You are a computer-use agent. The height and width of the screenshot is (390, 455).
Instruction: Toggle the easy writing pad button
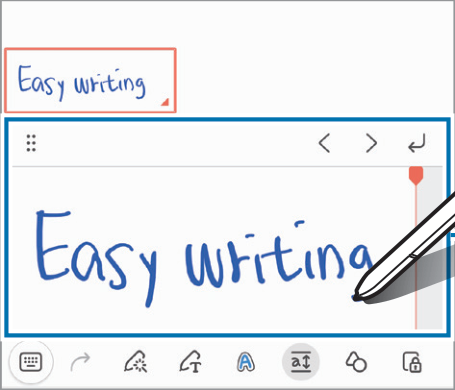(x=301, y=362)
